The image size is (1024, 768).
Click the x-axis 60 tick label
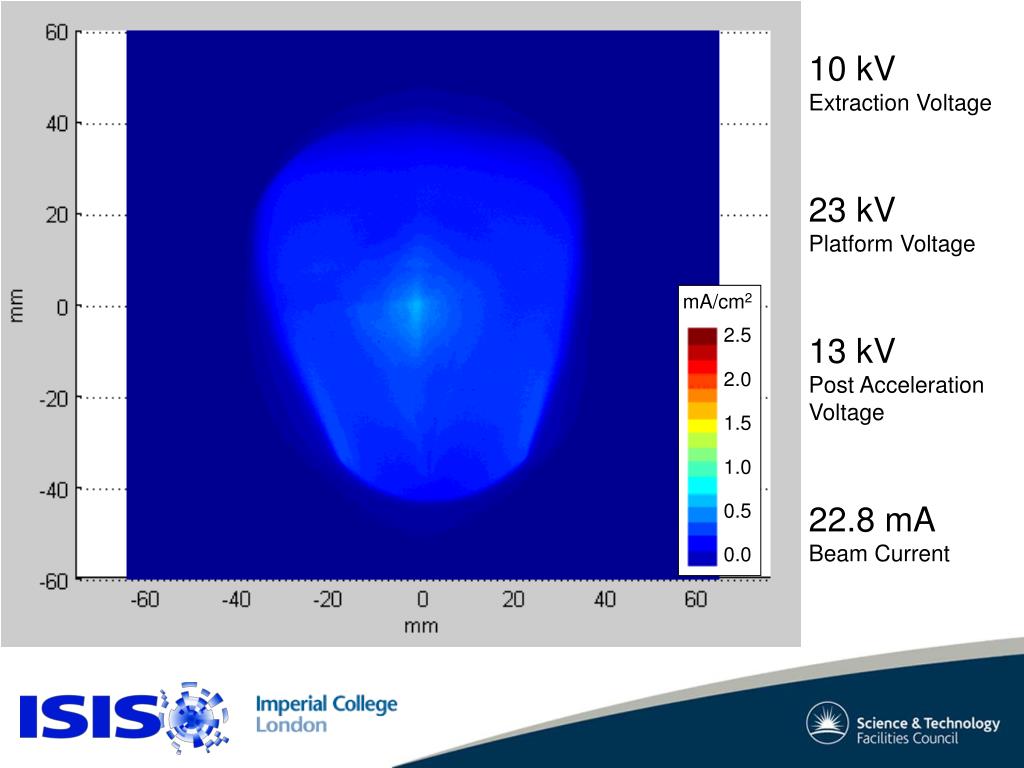coord(696,599)
